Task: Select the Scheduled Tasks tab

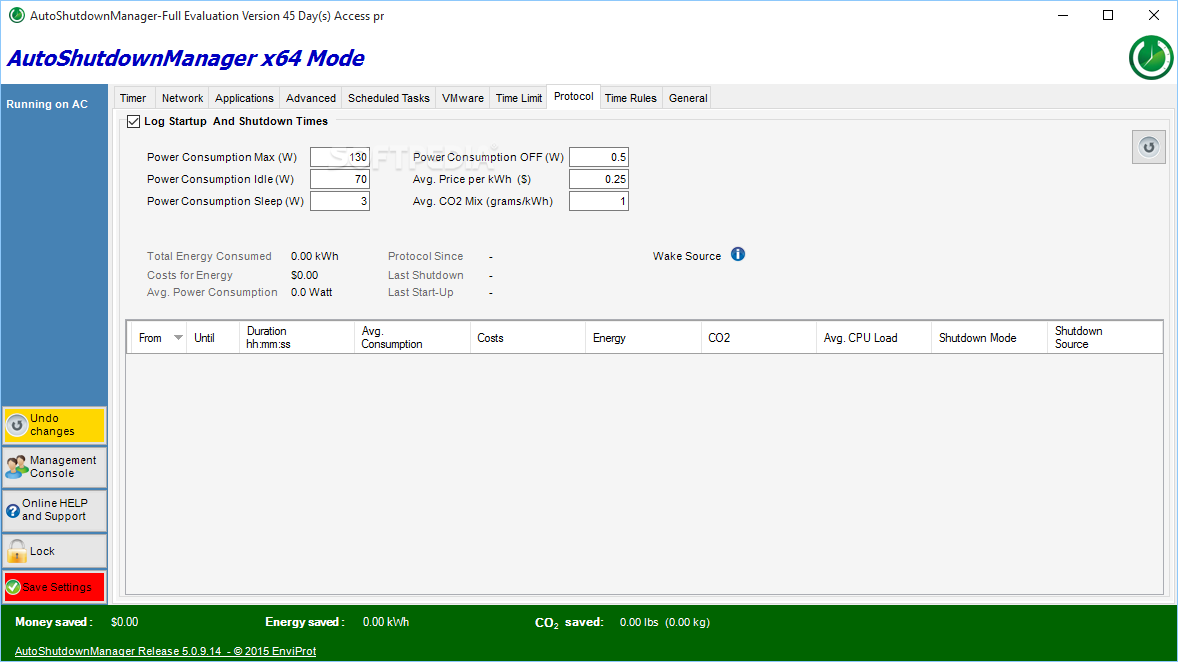Action: pyautogui.click(x=388, y=98)
